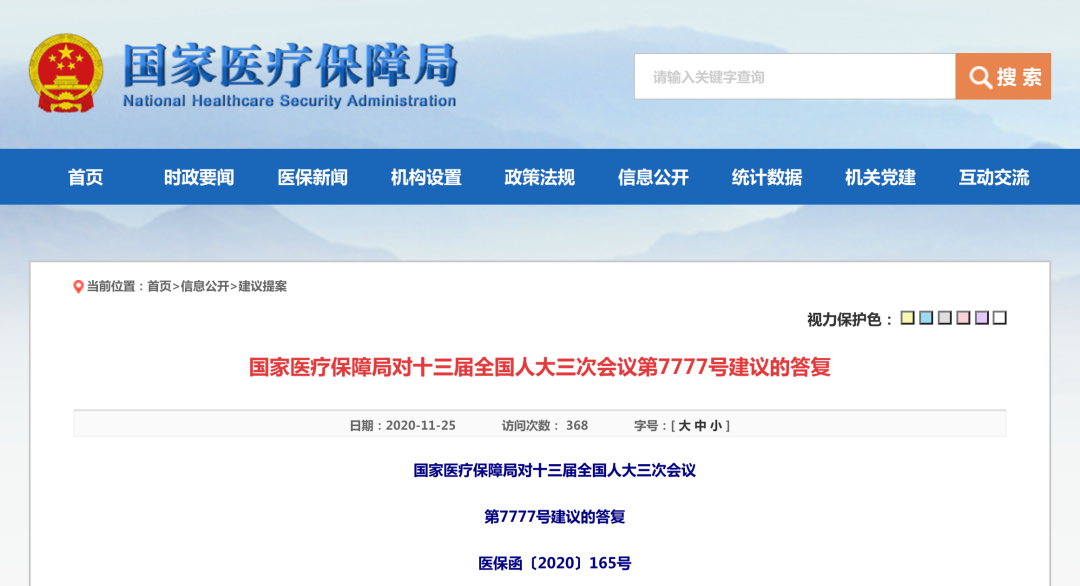
Task: Go to 统计数据 section
Action: [767, 177]
